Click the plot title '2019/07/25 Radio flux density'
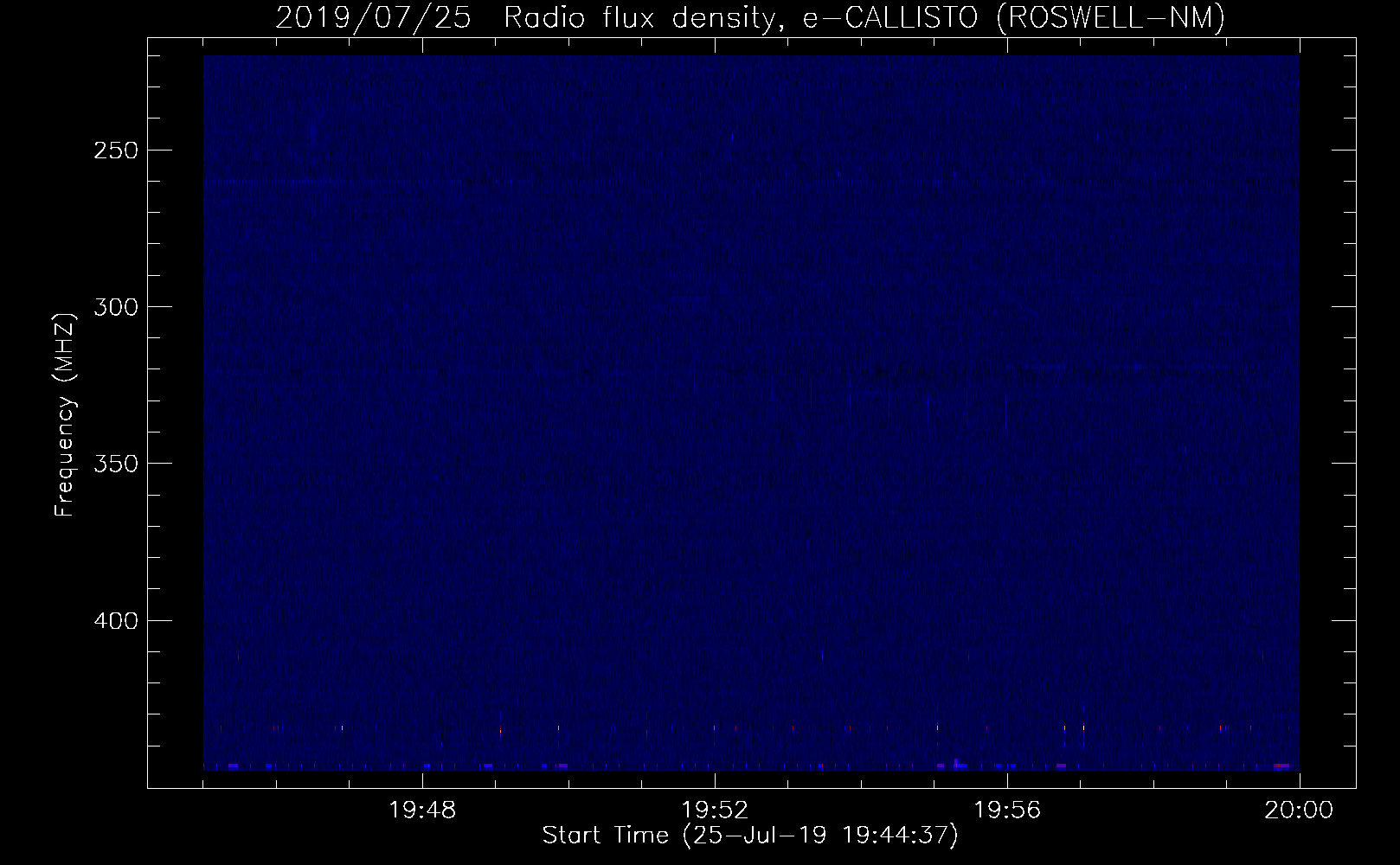The image size is (1400, 865). click(749, 17)
